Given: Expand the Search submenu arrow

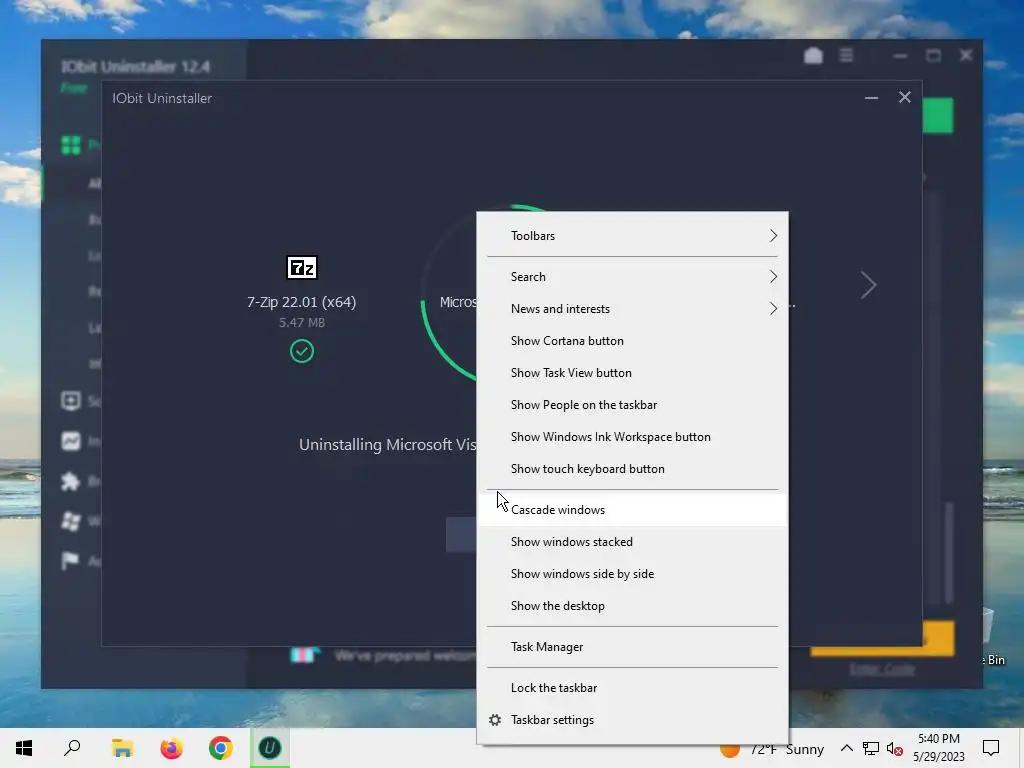Looking at the screenshot, I should click(x=773, y=277).
